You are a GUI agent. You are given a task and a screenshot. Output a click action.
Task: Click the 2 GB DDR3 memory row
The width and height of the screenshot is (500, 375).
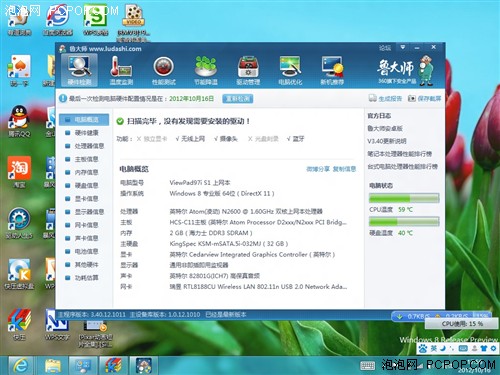[x=186, y=233]
